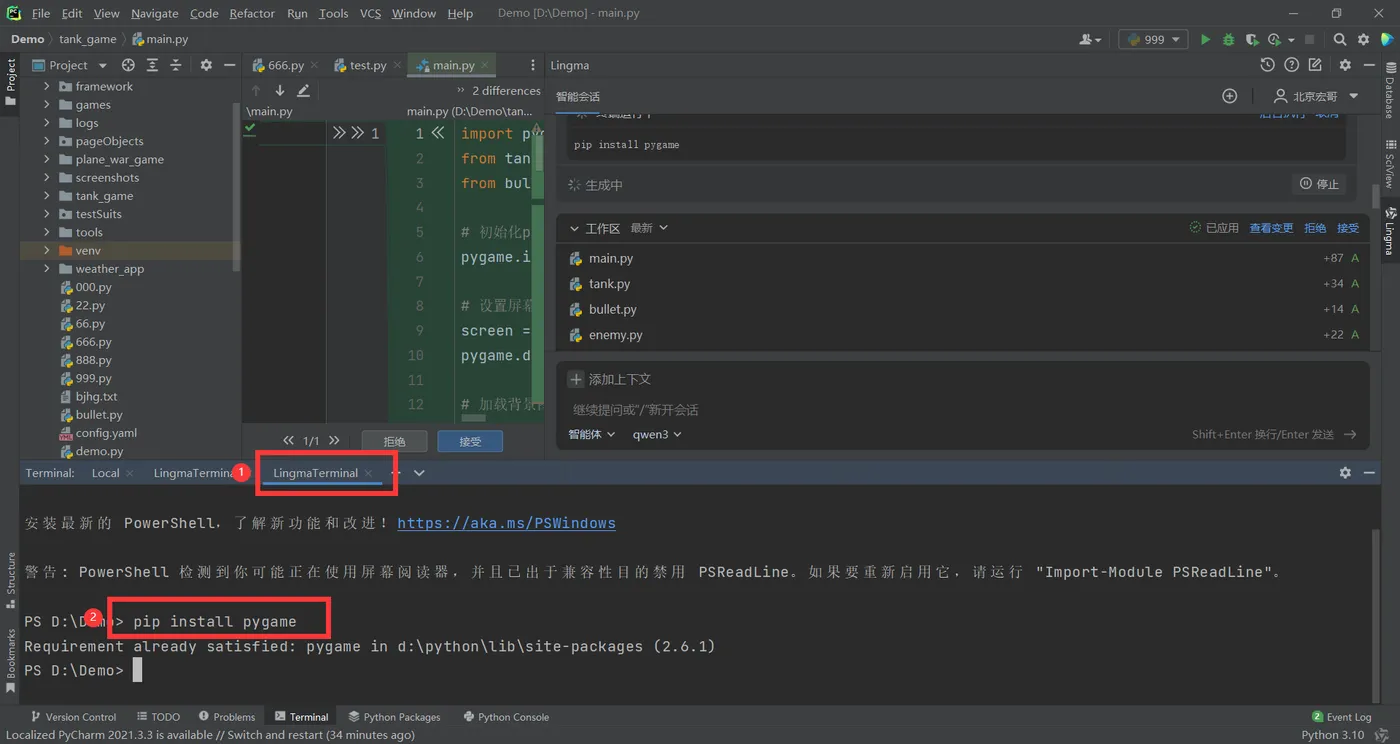1400x744 pixels.
Task: Click the diff edit pencil icon
Action: pos(303,90)
